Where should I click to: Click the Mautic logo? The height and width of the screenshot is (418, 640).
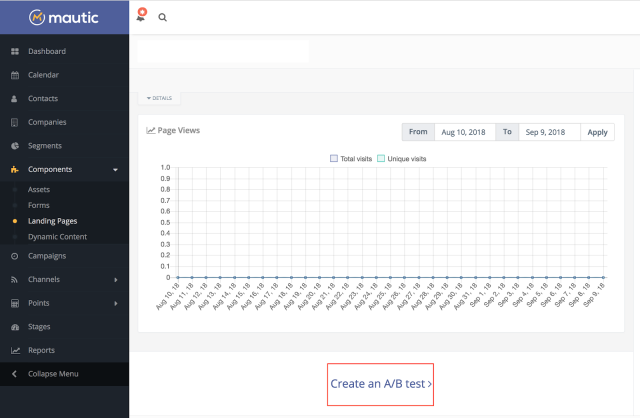tap(64, 18)
